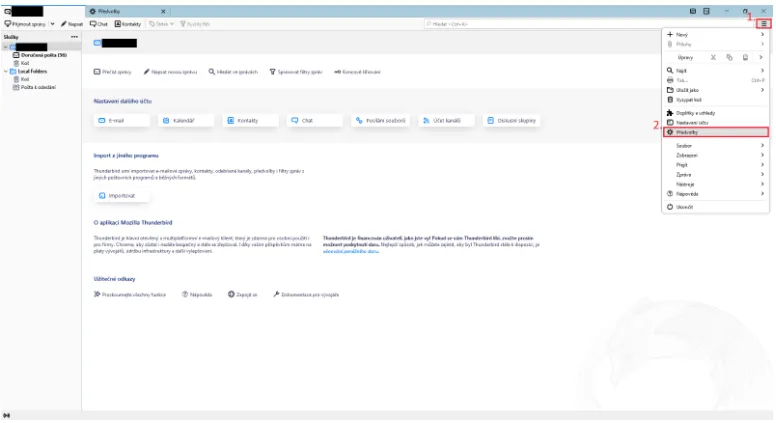Click the status bar connection icon

(6, 416)
